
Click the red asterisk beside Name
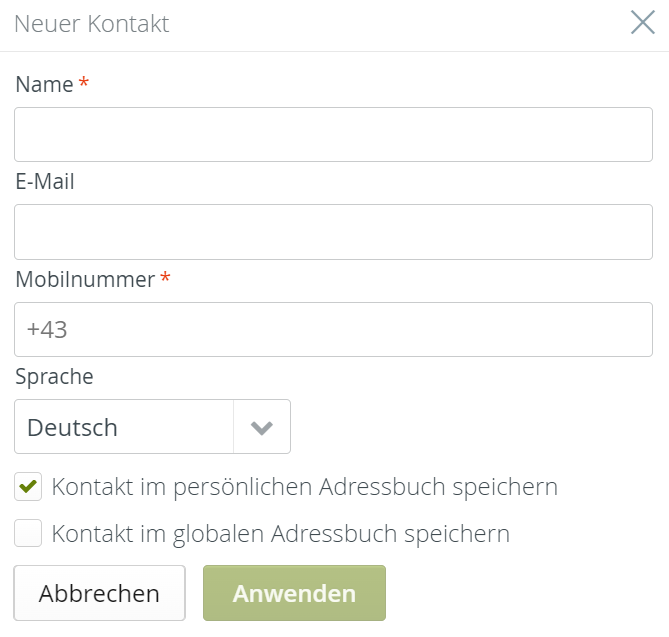(84, 83)
